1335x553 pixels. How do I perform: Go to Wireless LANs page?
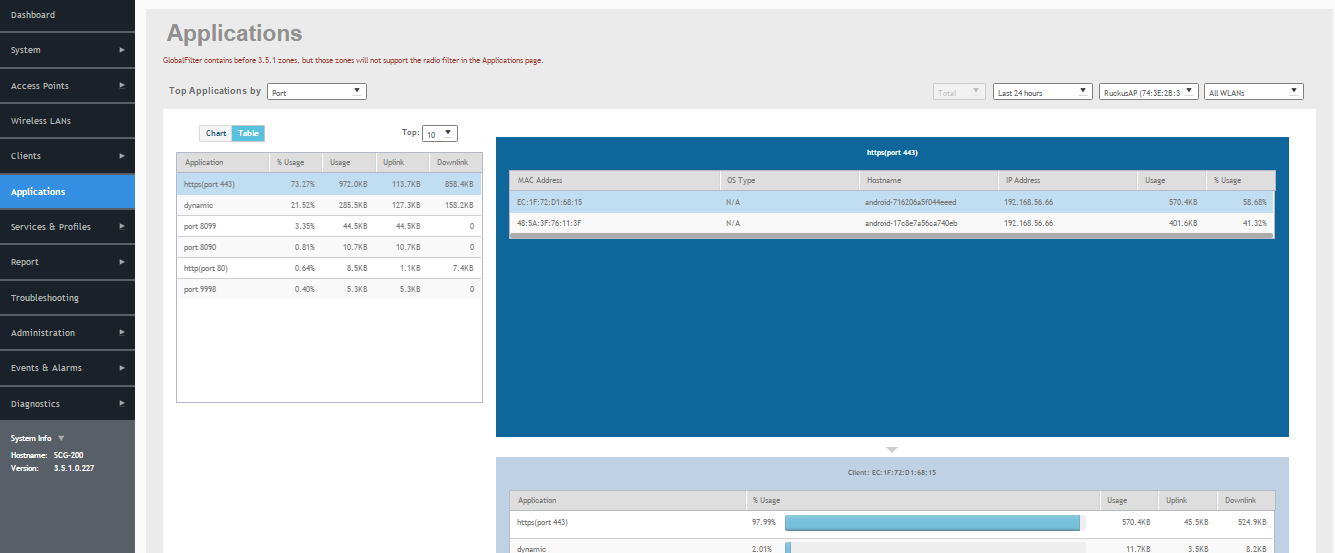tap(67, 121)
